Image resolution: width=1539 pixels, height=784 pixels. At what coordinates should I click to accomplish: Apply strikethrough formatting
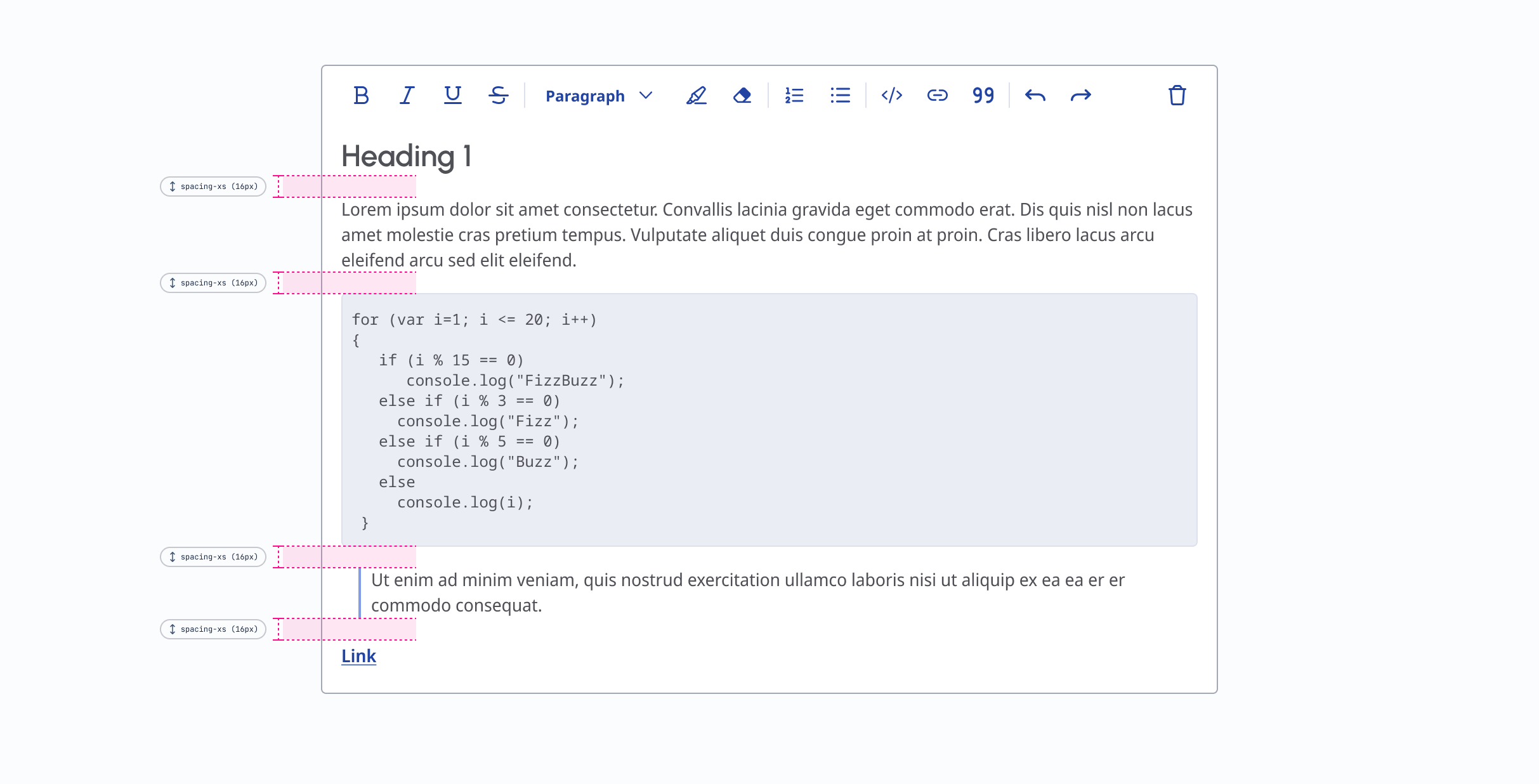[x=499, y=96]
